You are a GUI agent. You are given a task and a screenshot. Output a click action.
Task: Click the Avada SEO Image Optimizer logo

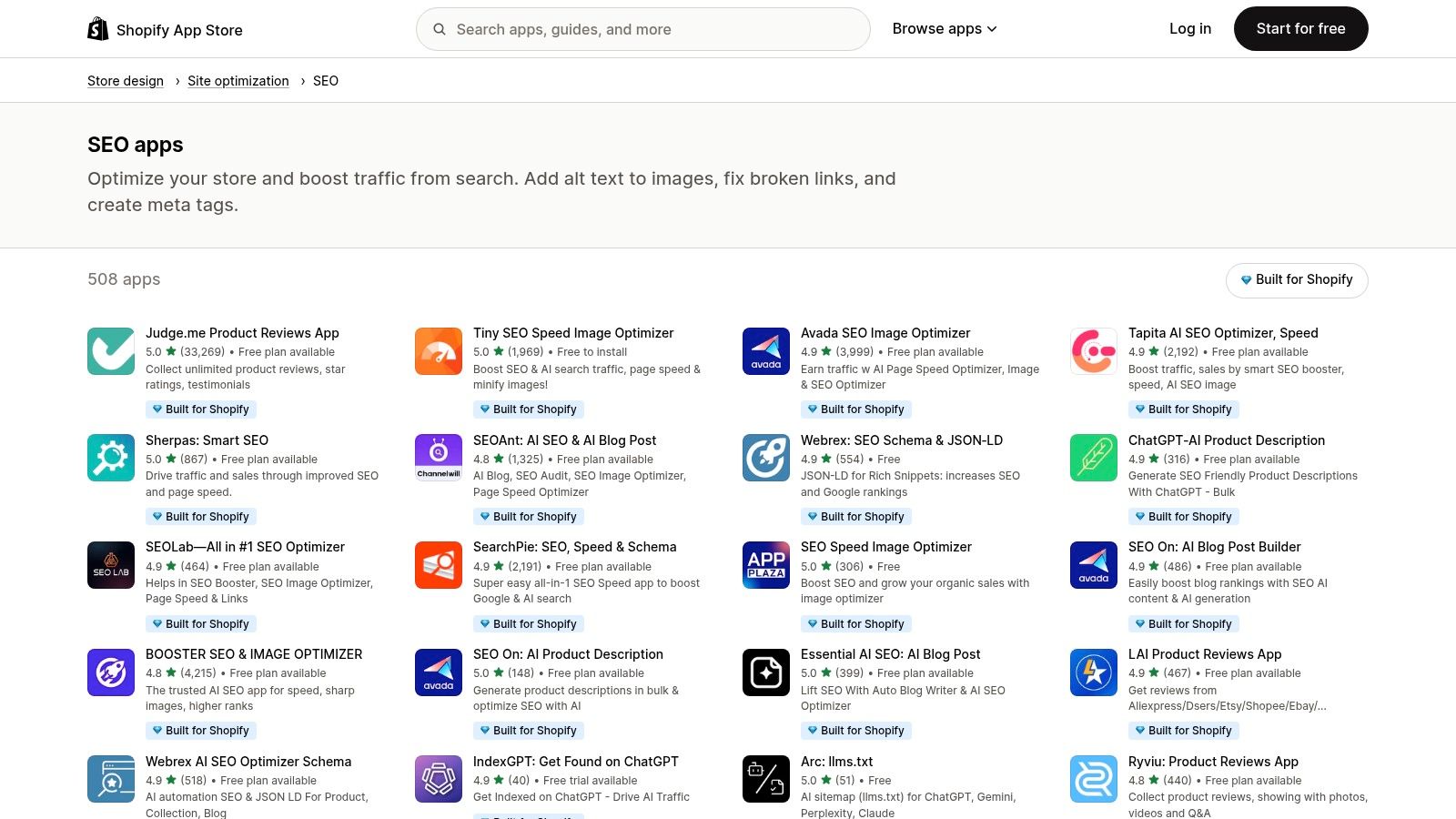(x=765, y=350)
